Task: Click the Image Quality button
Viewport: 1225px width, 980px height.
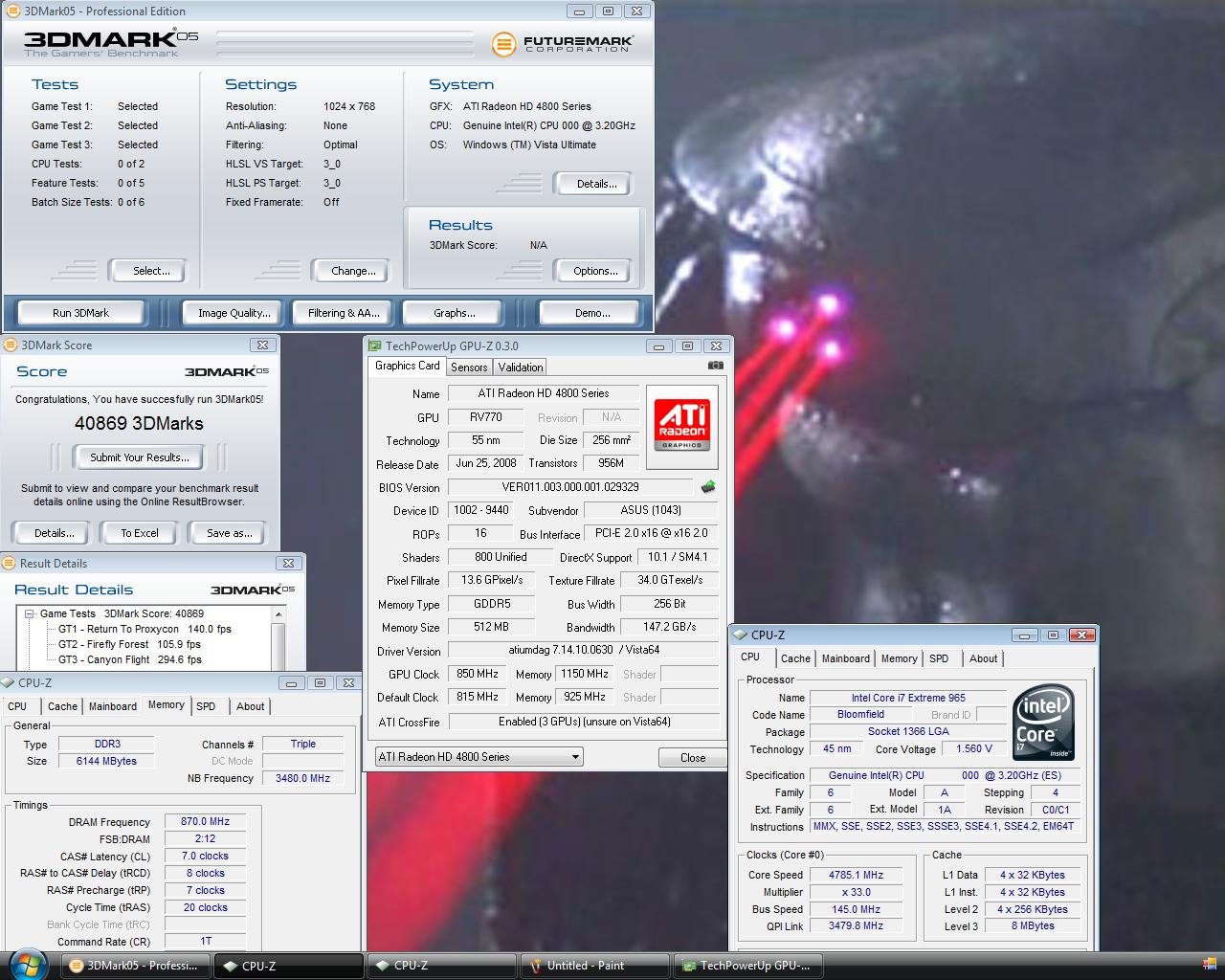Action: 234,313
